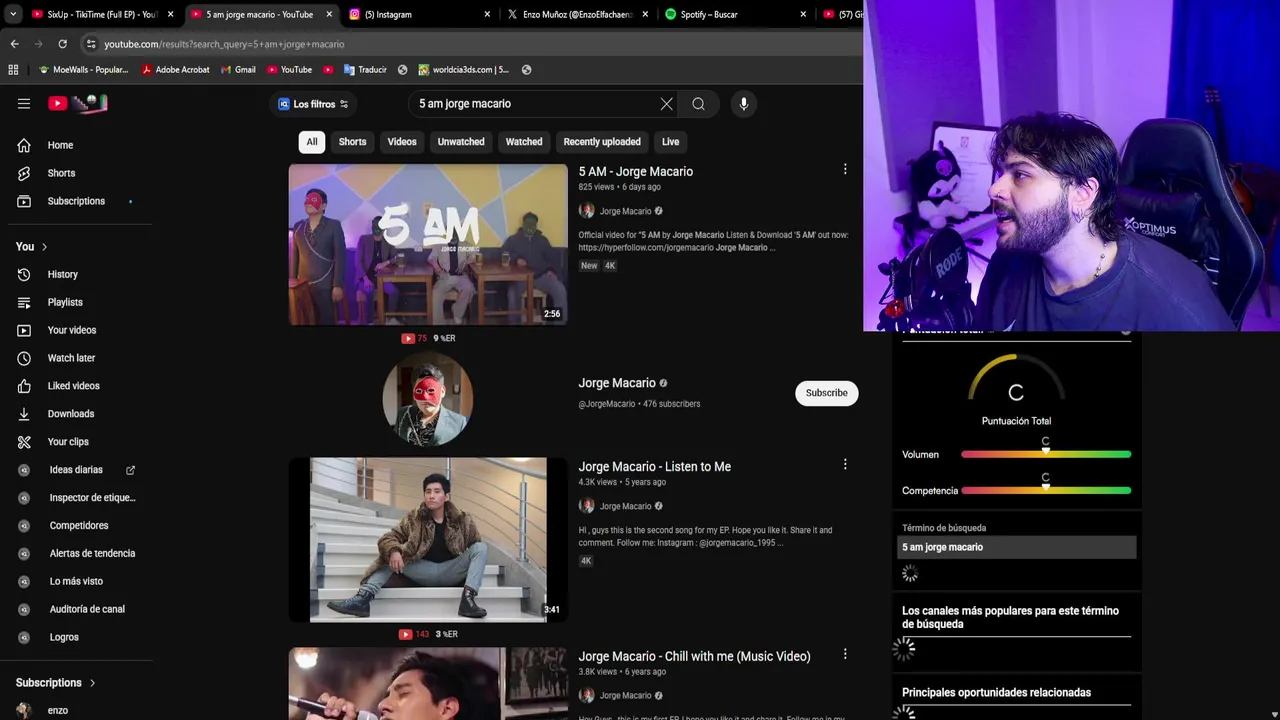
Task: Expand the You section chevron
Action: coord(44,247)
